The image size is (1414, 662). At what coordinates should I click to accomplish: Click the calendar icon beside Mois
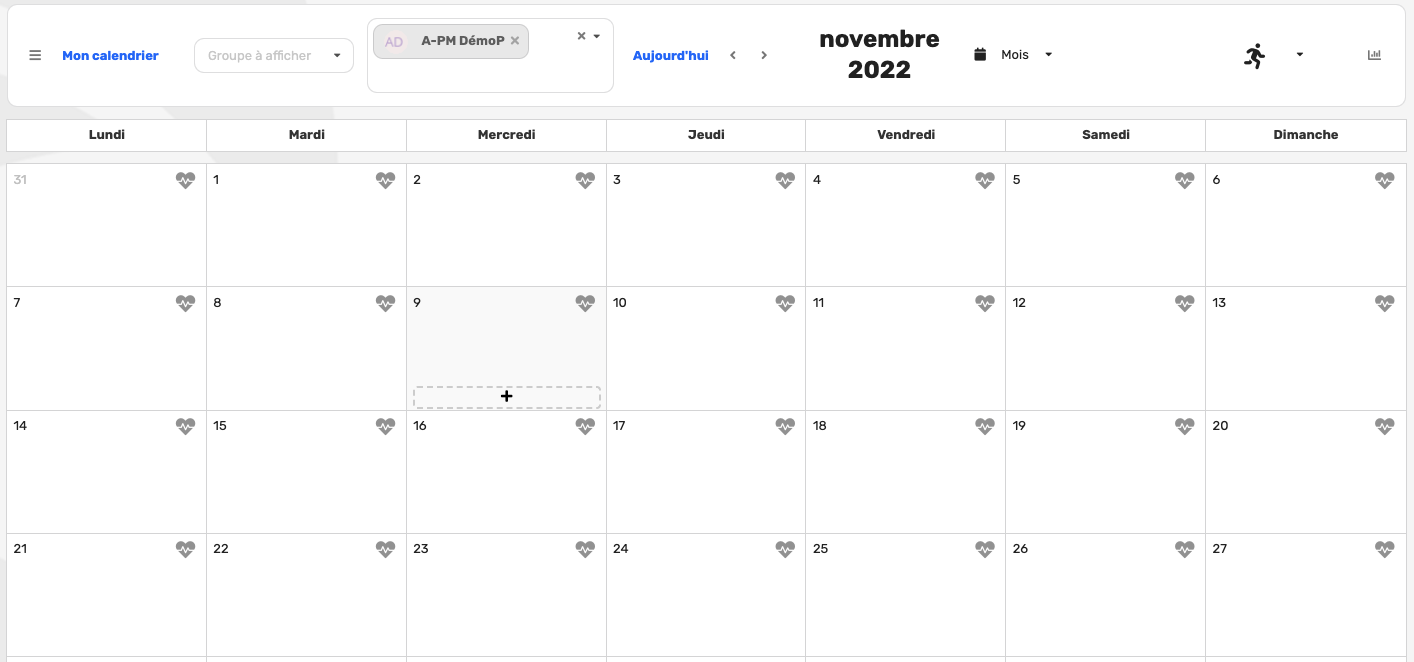click(980, 55)
